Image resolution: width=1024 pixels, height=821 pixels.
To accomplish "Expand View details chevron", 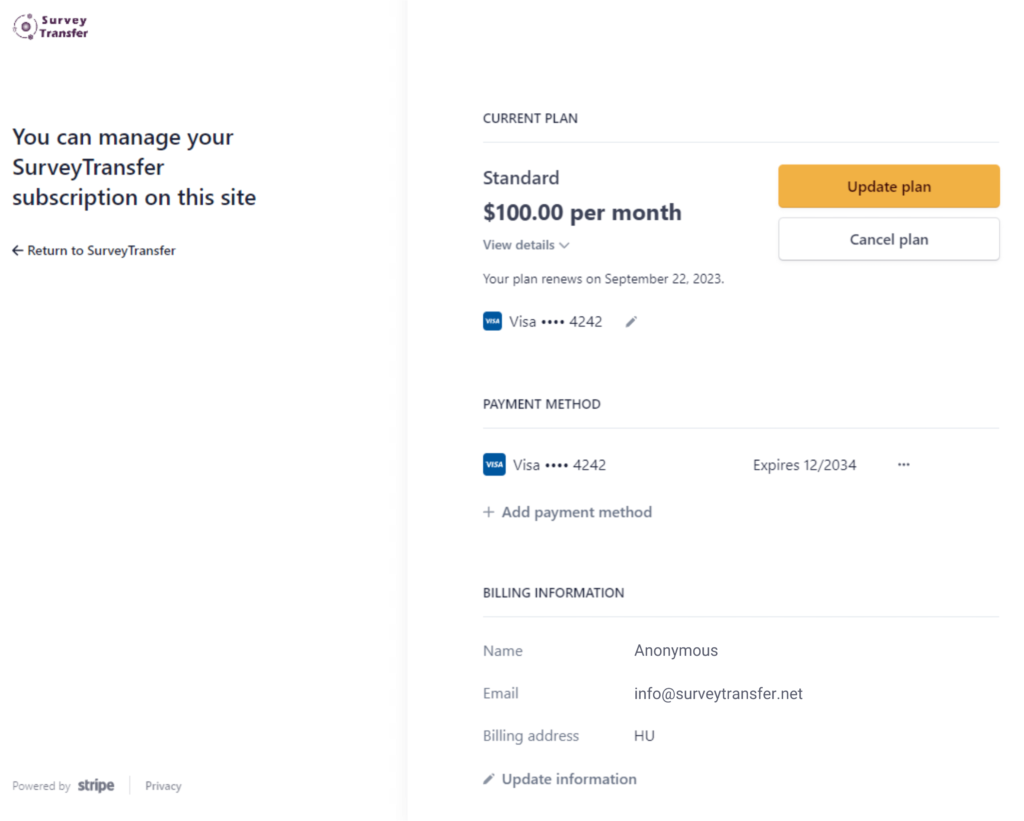I will pyautogui.click(x=565, y=245).
